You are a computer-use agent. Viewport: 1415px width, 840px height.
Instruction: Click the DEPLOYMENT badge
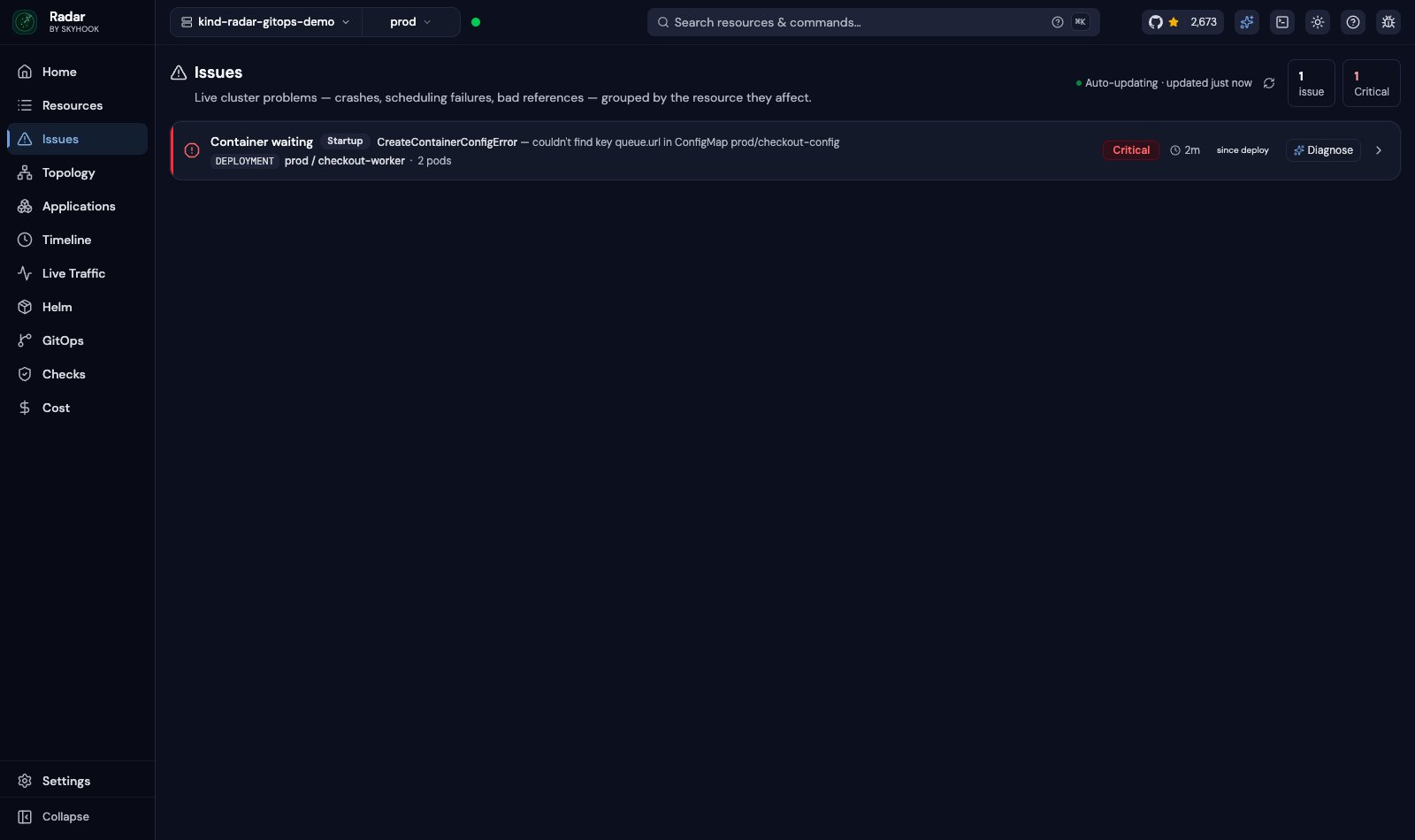click(245, 161)
